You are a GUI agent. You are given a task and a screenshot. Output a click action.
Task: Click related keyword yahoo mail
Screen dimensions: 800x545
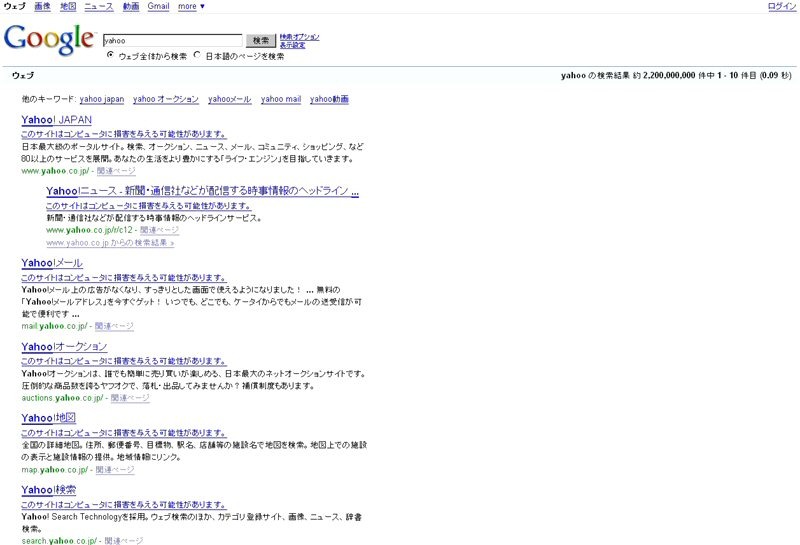pyautogui.click(x=281, y=99)
